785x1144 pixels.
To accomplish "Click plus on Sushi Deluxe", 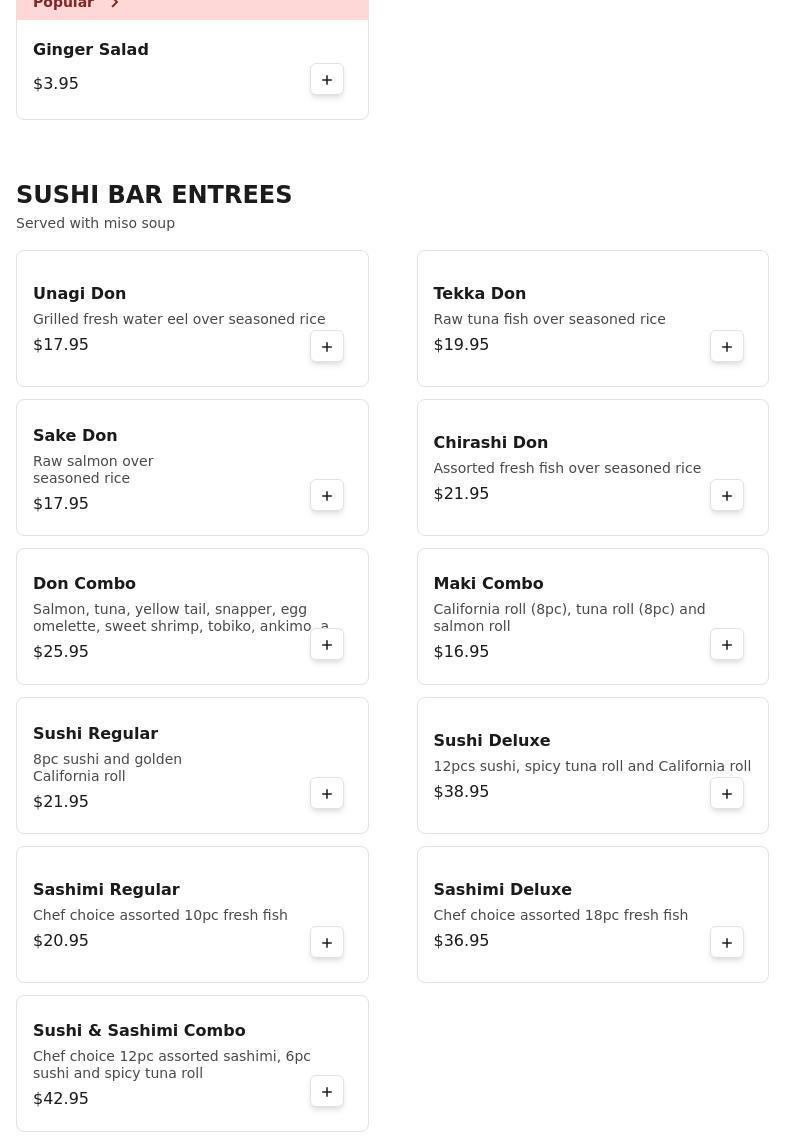I will (x=727, y=794).
